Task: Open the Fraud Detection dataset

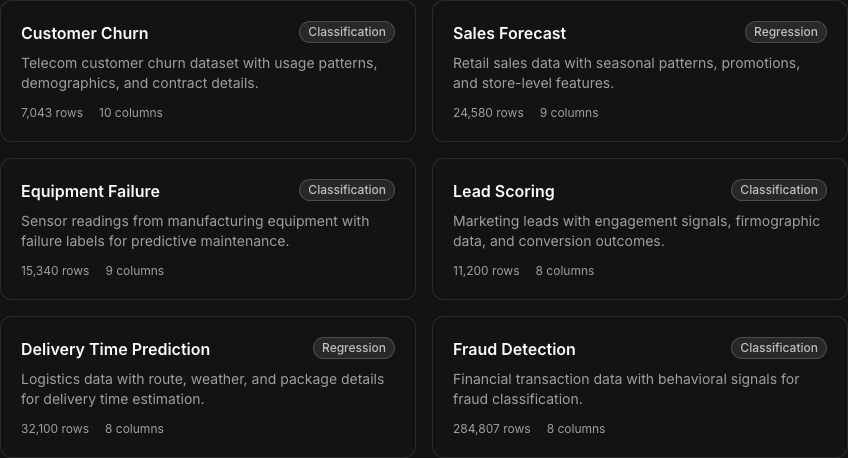Action: click(x=514, y=349)
